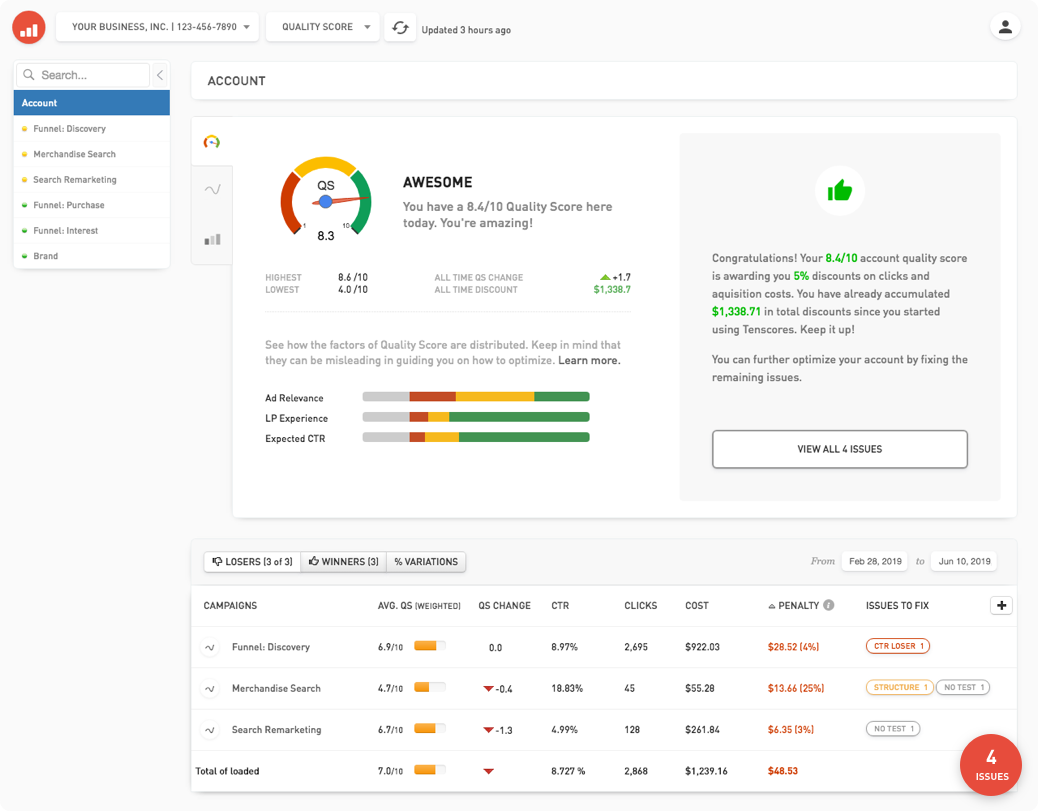This screenshot has width=1038, height=811.
Task: Switch to the % Variations tab
Action: [426, 562]
